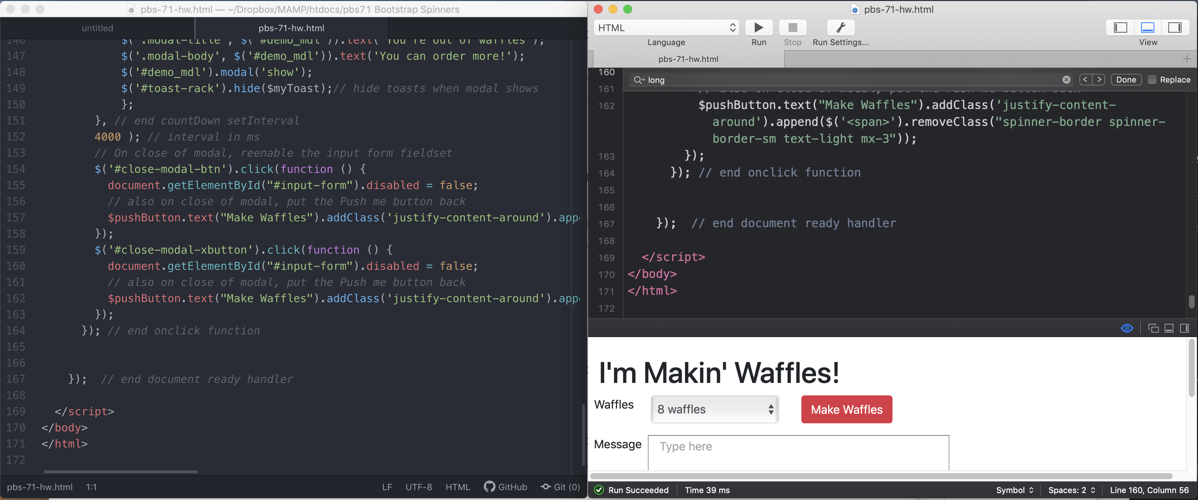The image size is (1198, 500).
Task: Select the pbs-71-hw.html tab in CodeRunner
Action: pyautogui.click(x=688, y=59)
